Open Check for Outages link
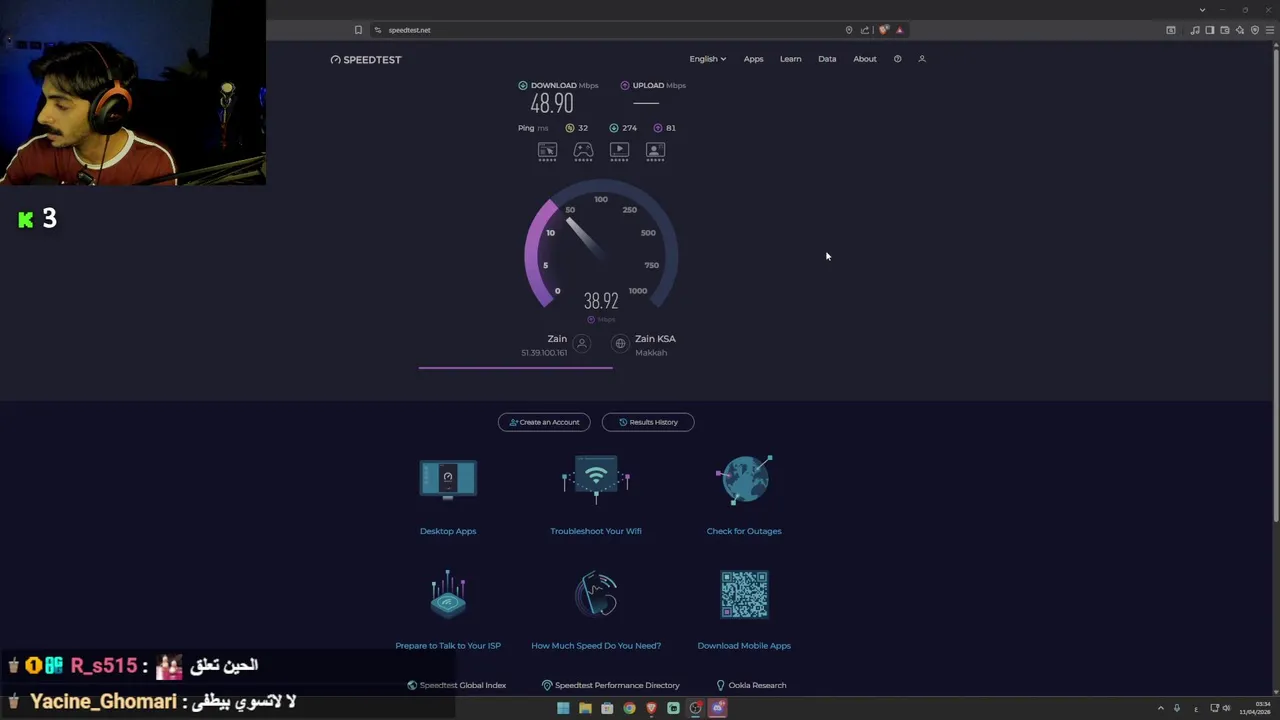The height and width of the screenshot is (720, 1280). click(x=744, y=531)
